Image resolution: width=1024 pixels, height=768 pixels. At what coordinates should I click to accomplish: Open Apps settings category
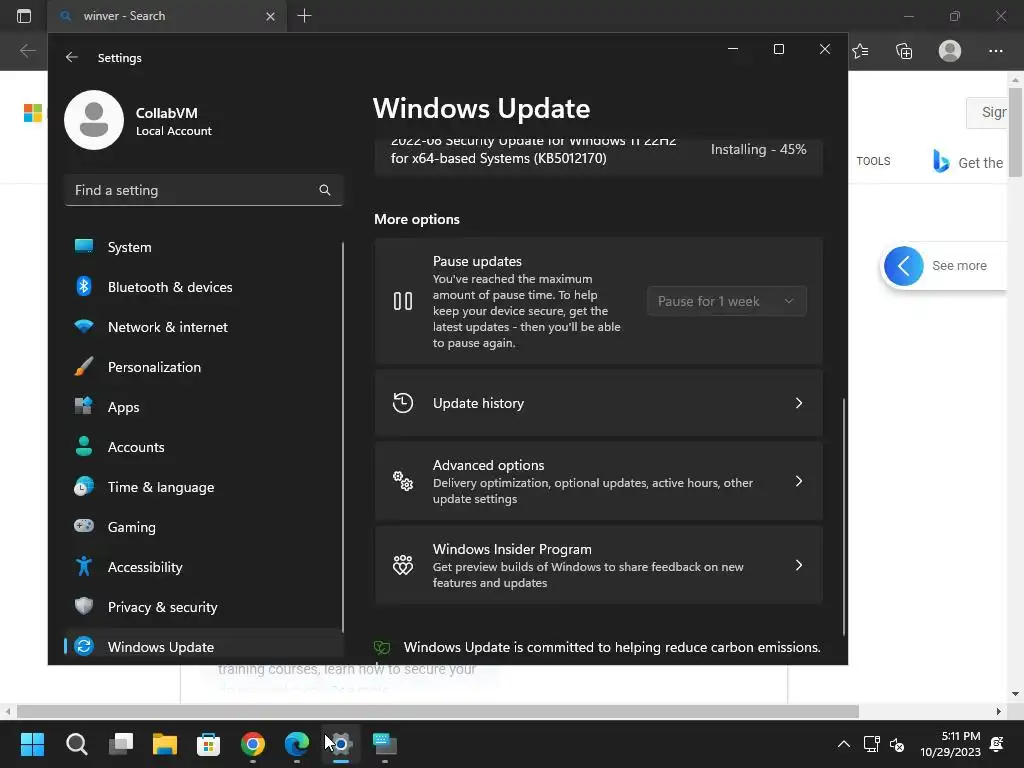pyautogui.click(x=203, y=407)
